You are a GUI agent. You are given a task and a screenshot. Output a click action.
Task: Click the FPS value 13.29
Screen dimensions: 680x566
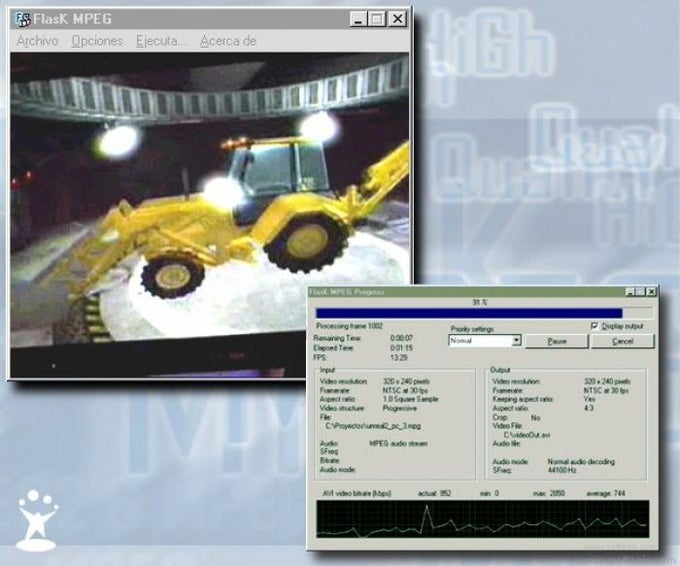pyautogui.click(x=399, y=358)
